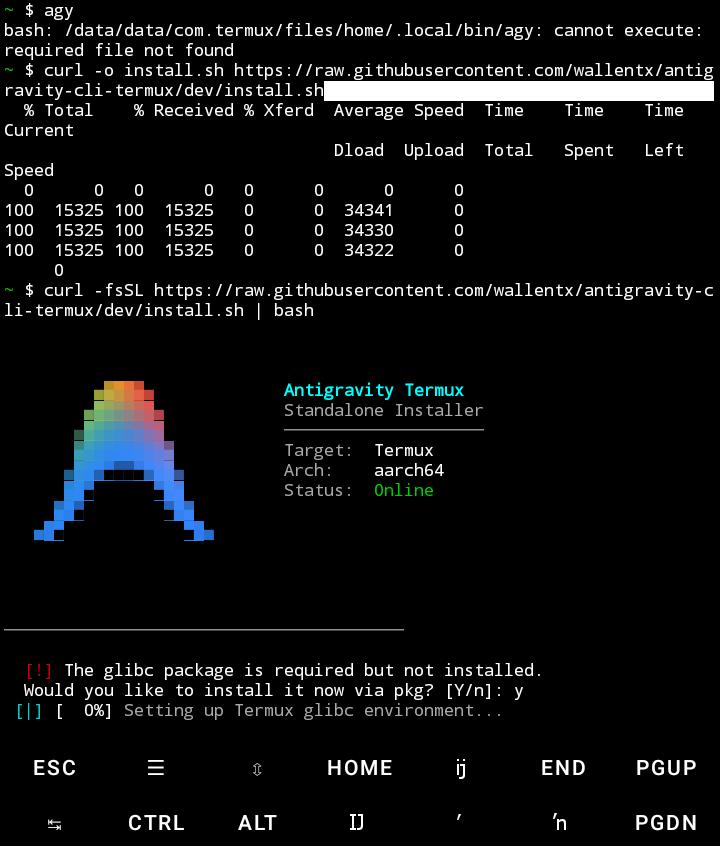Select the '34341' speed value
The image size is (720, 846).
tap(369, 210)
